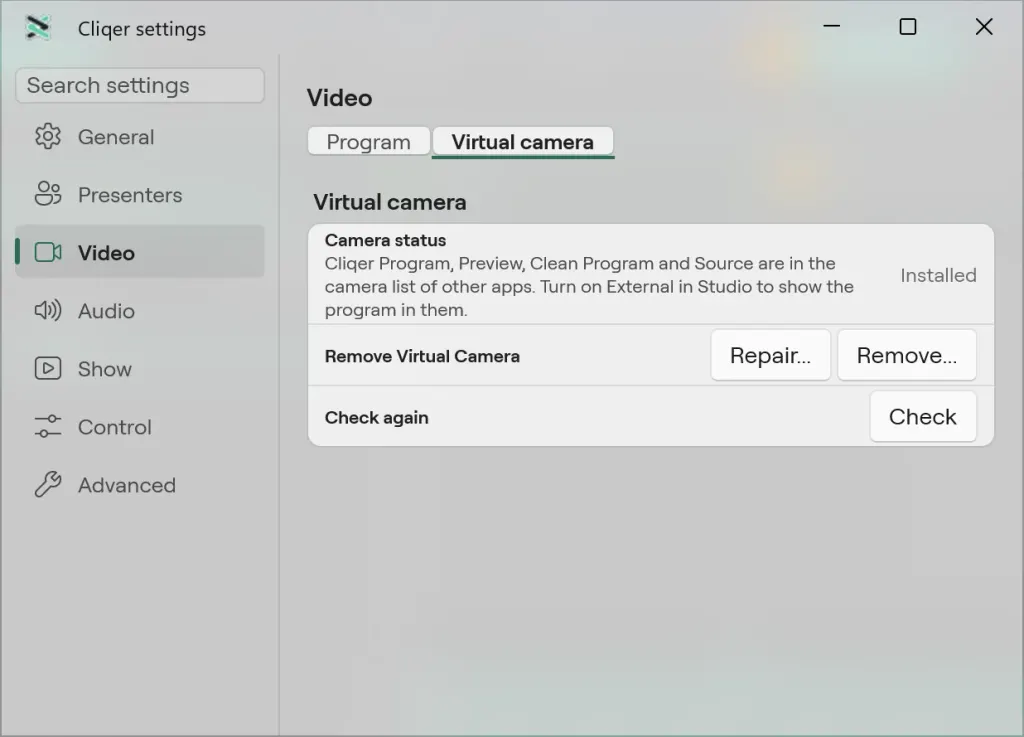
Task: Click the Repair... button
Action: click(x=771, y=355)
